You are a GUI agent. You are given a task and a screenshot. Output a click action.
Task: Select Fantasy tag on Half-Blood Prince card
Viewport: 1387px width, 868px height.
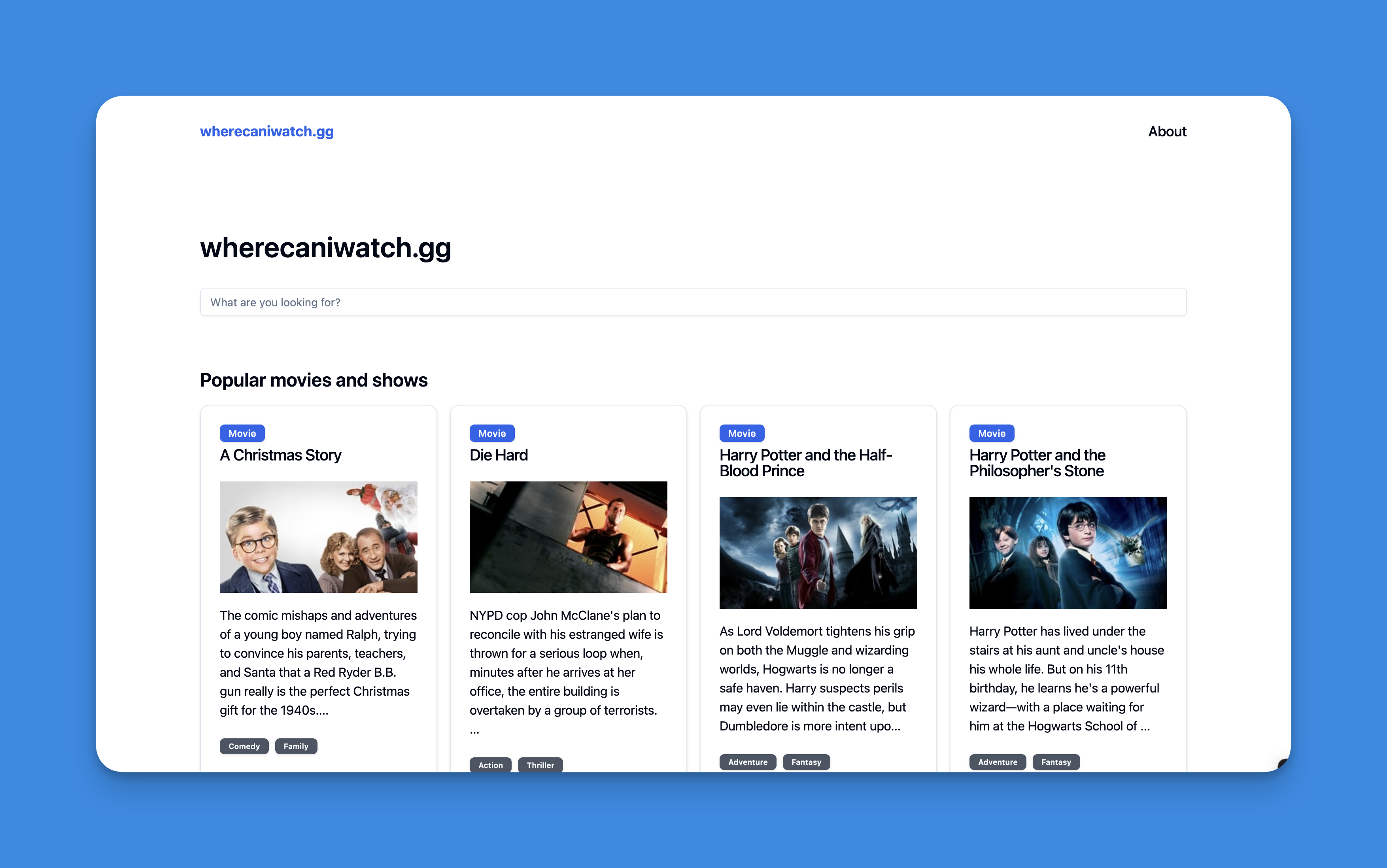(x=806, y=762)
